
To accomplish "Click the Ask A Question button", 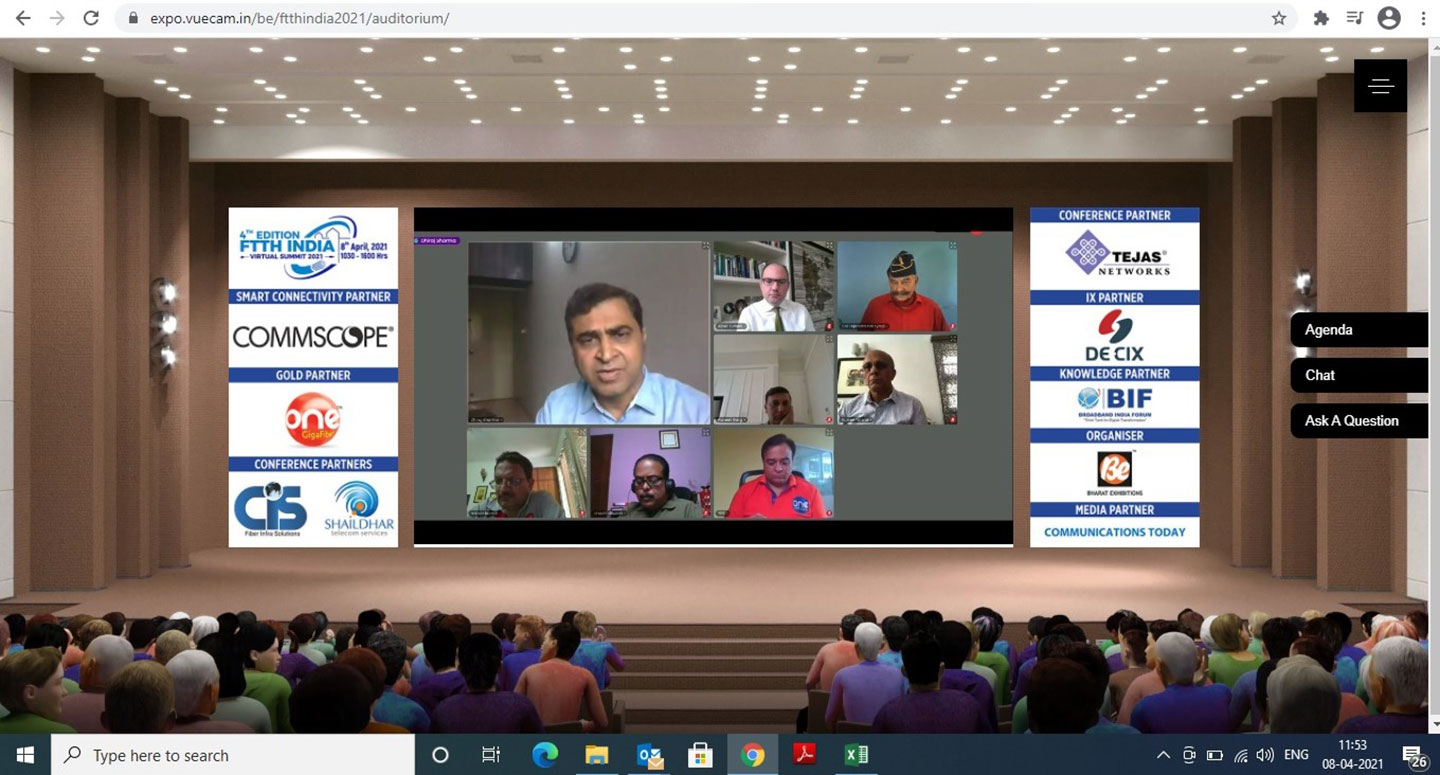I will 1360,421.
